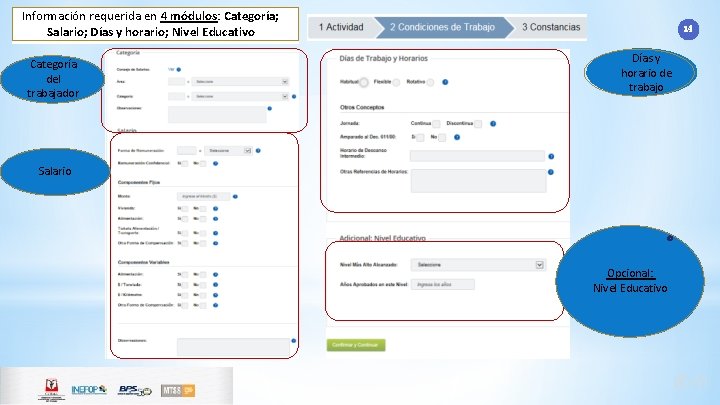Open help icon next to Categoría dropdown

click(294, 96)
